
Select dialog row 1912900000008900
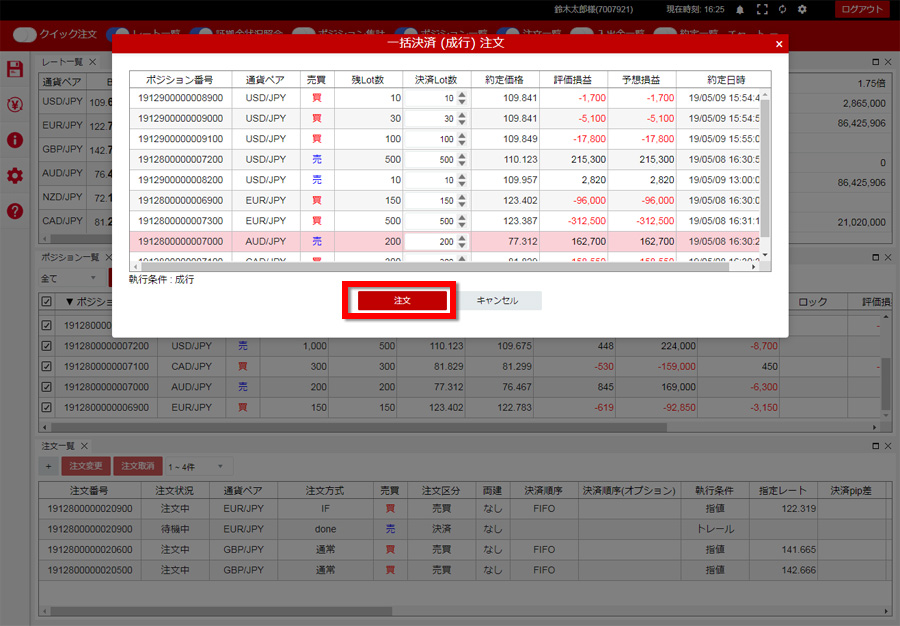click(445, 98)
